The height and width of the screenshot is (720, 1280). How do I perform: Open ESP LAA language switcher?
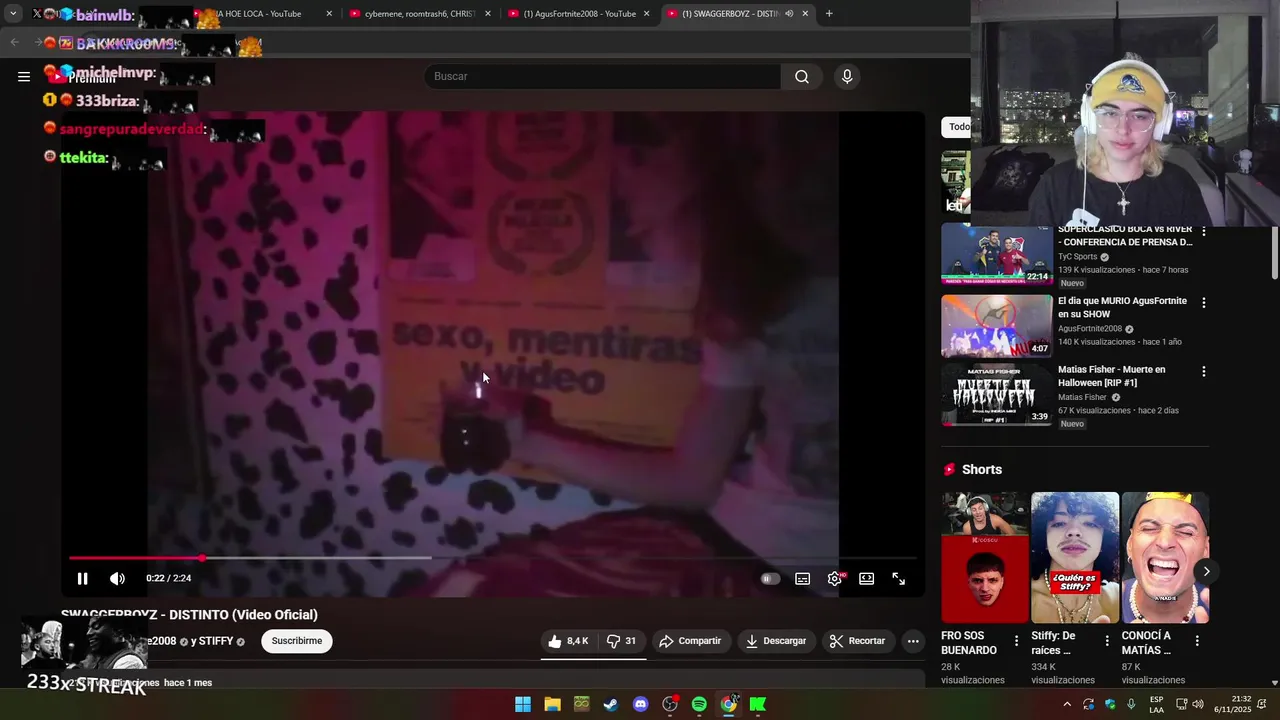coord(1156,704)
